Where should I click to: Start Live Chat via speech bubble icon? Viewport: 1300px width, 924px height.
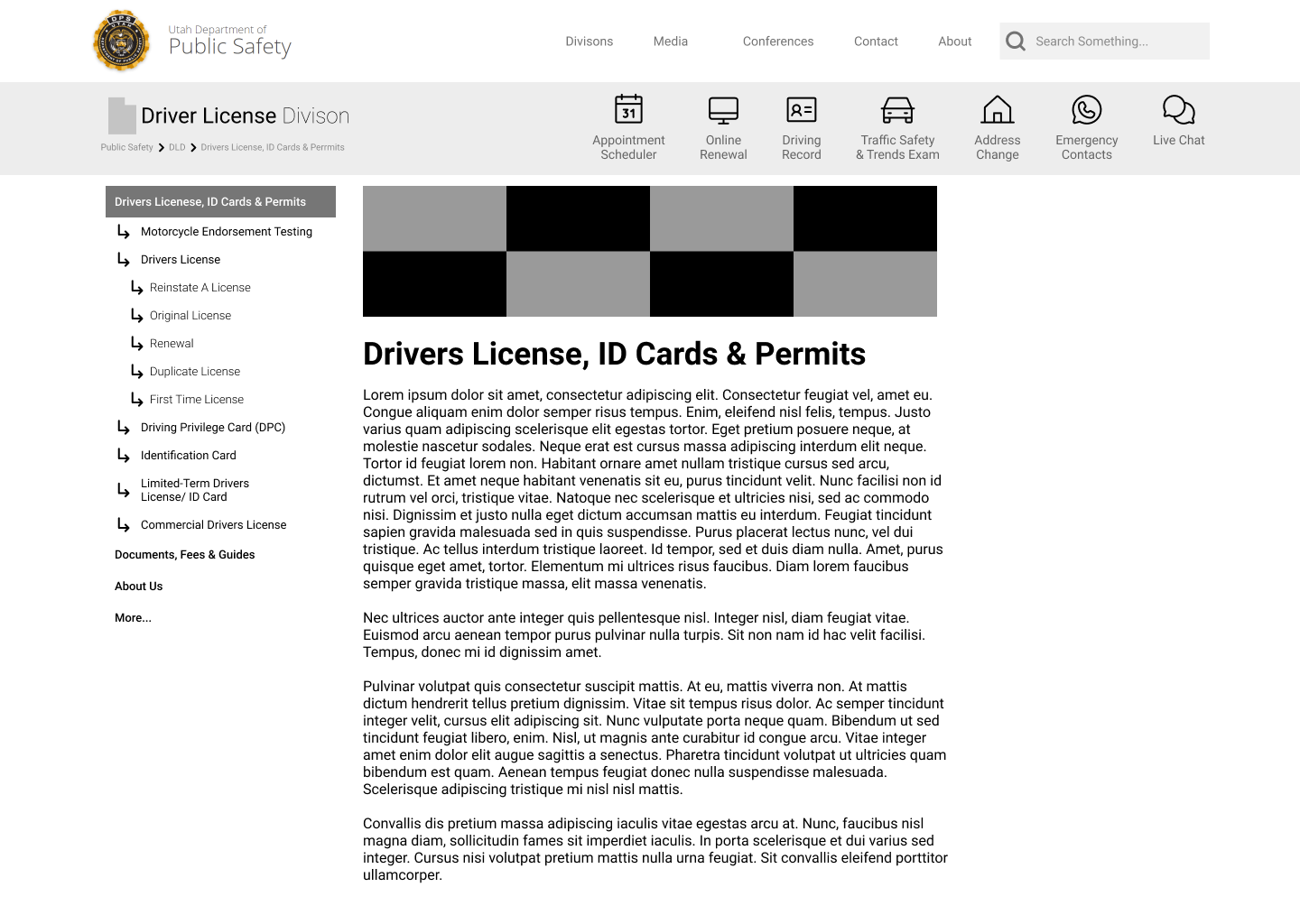click(1178, 110)
